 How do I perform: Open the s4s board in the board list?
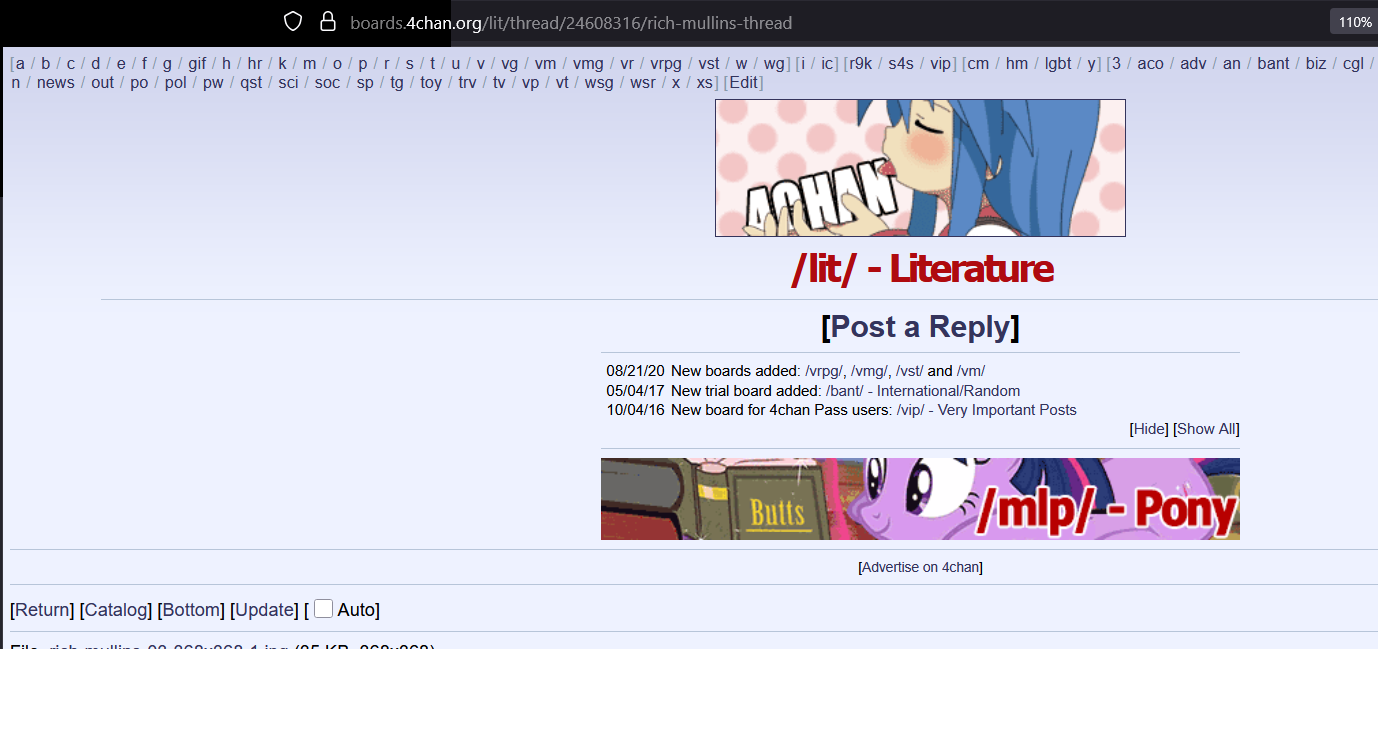coord(901,64)
